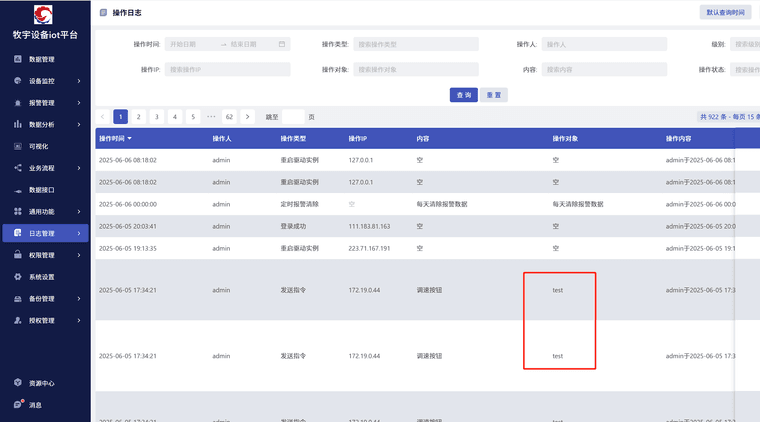Go to page 62 of results
The height and width of the screenshot is (422, 760).
click(x=229, y=117)
